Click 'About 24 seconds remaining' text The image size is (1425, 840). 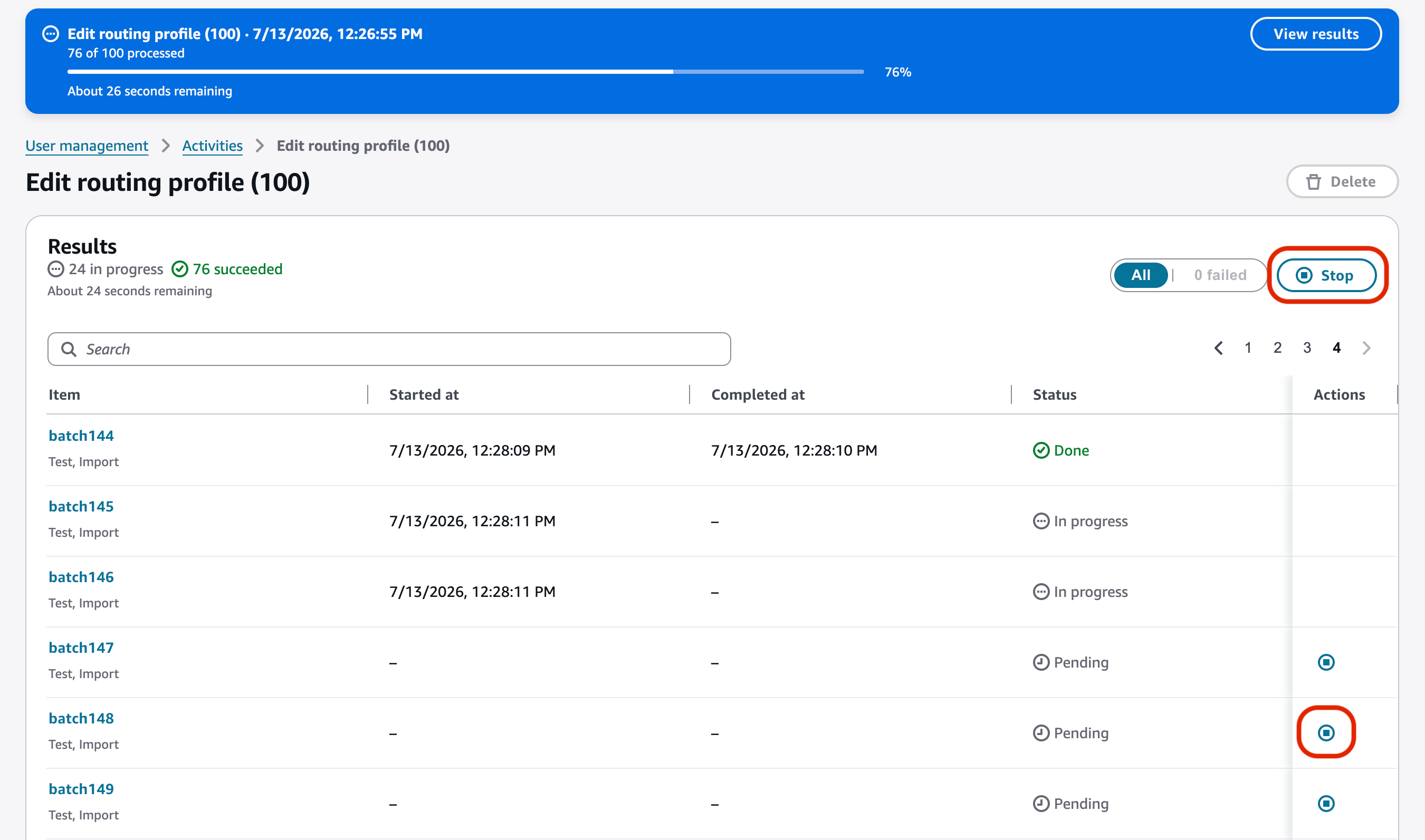click(x=130, y=291)
